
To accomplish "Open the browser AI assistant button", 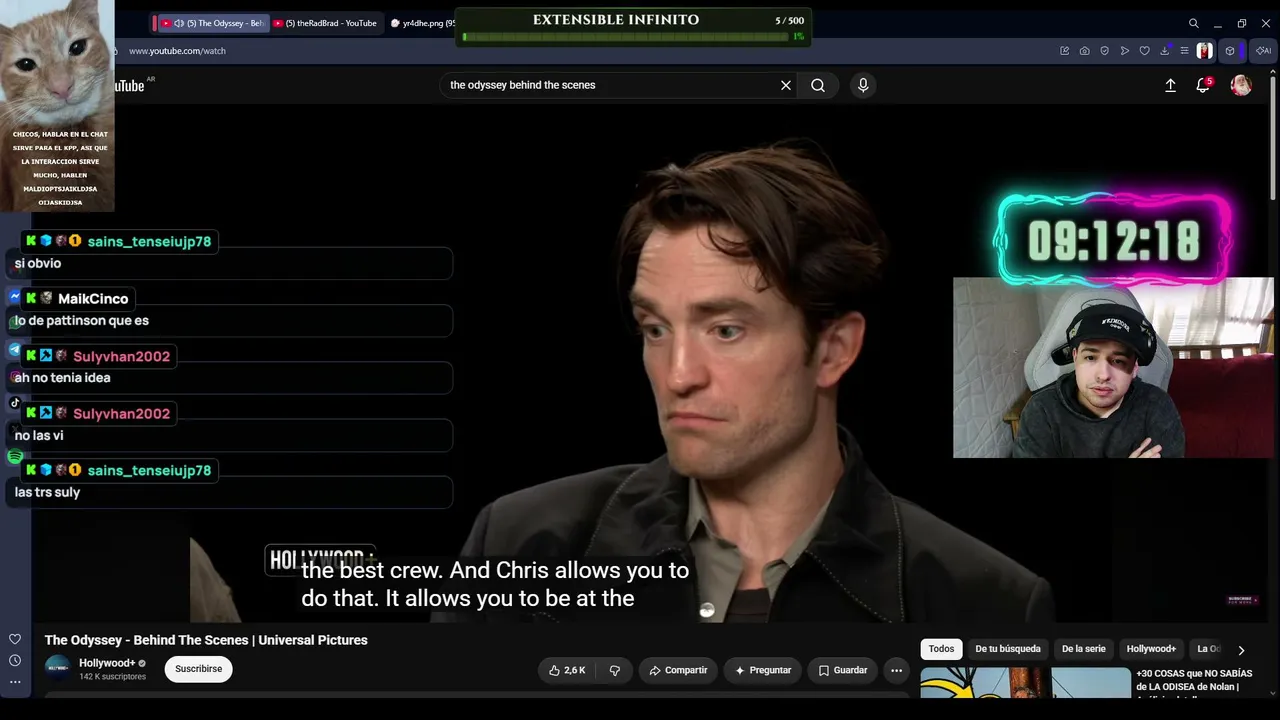I will [x=1263, y=51].
